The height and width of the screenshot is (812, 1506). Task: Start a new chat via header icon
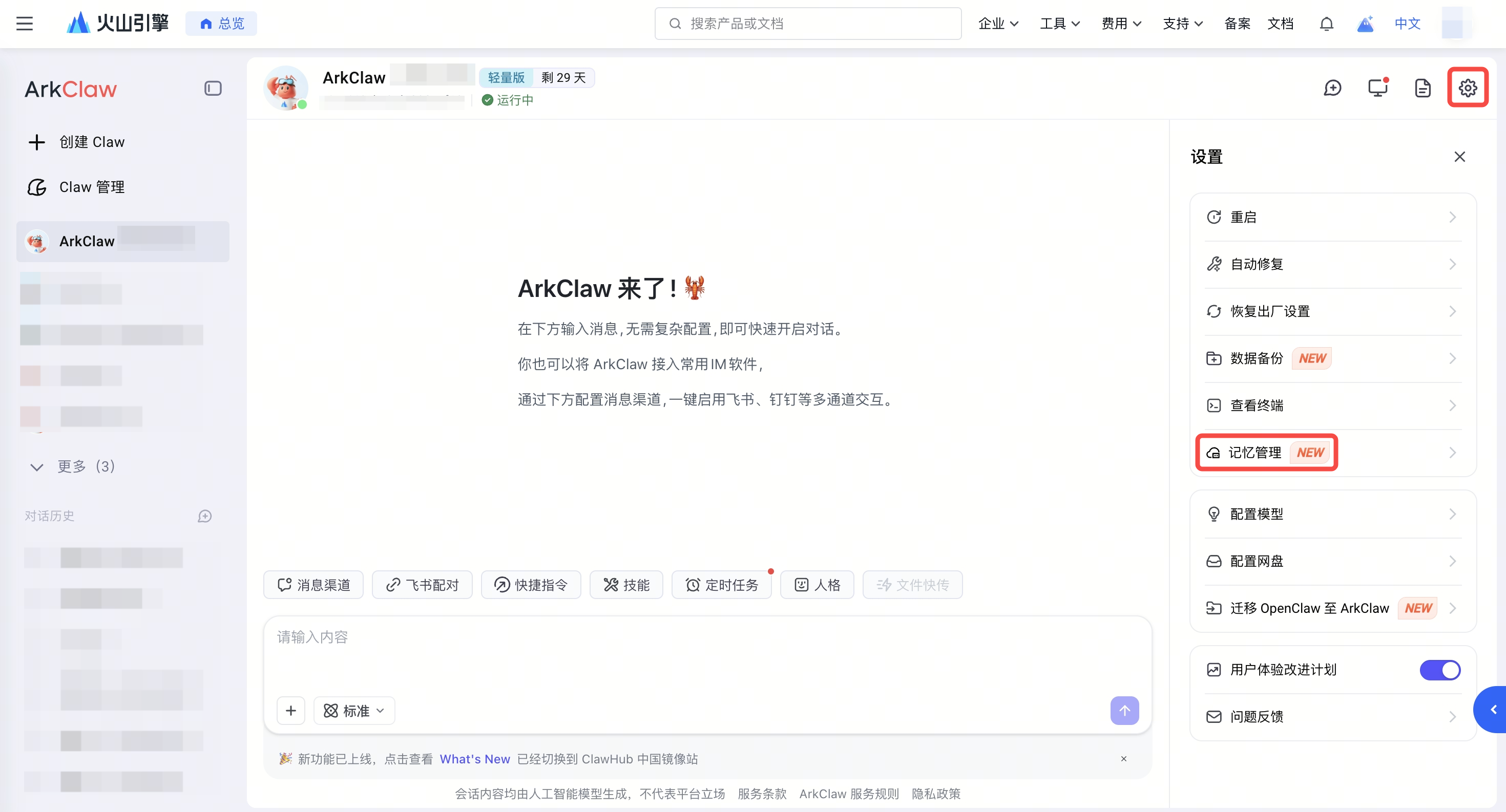pos(1332,88)
